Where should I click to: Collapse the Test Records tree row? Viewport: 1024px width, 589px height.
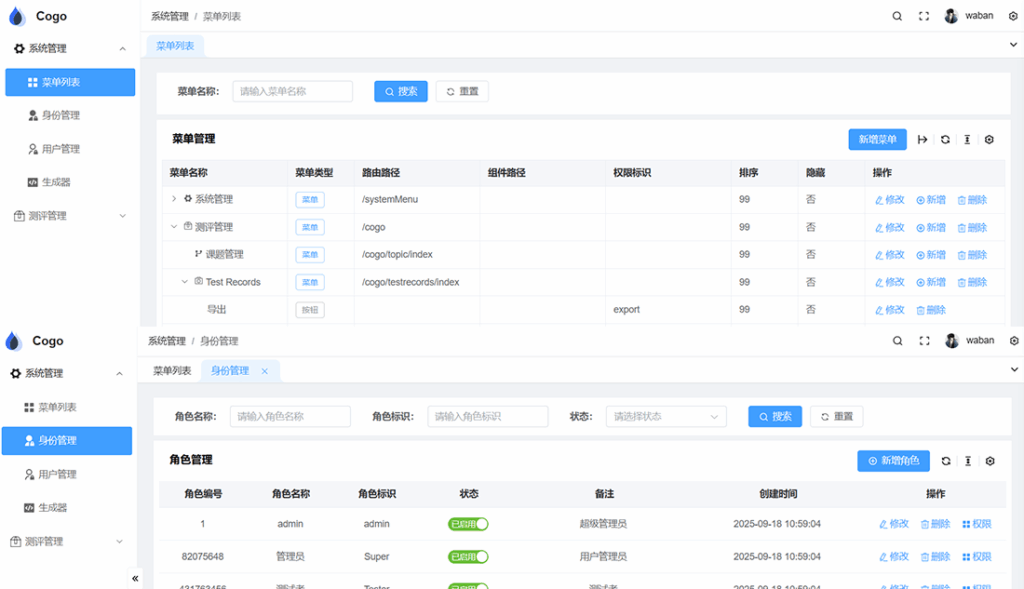[185, 282]
